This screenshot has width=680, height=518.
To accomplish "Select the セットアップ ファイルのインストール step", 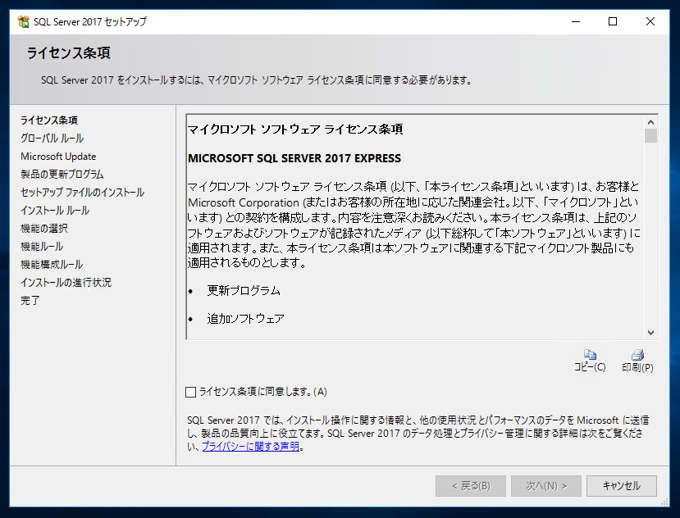I will pos(82,192).
